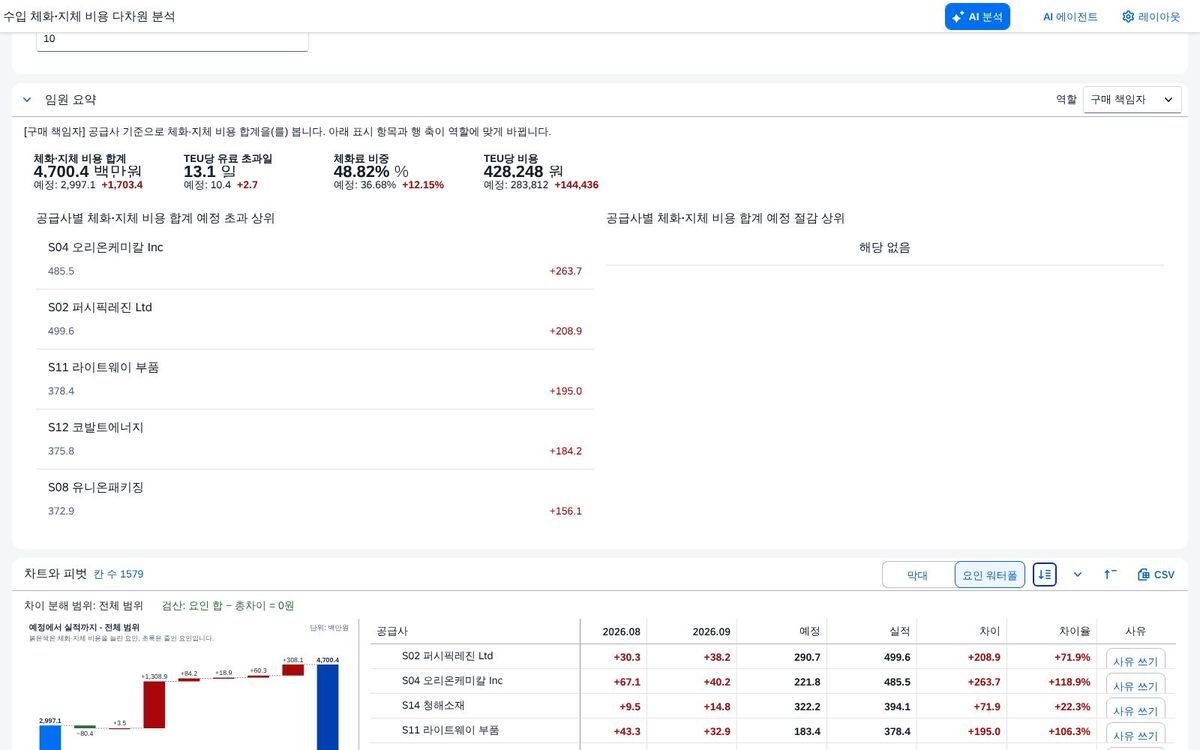Click the +308.1 red waterfall bar
The image size is (1200, 750).
coord(293,670)
